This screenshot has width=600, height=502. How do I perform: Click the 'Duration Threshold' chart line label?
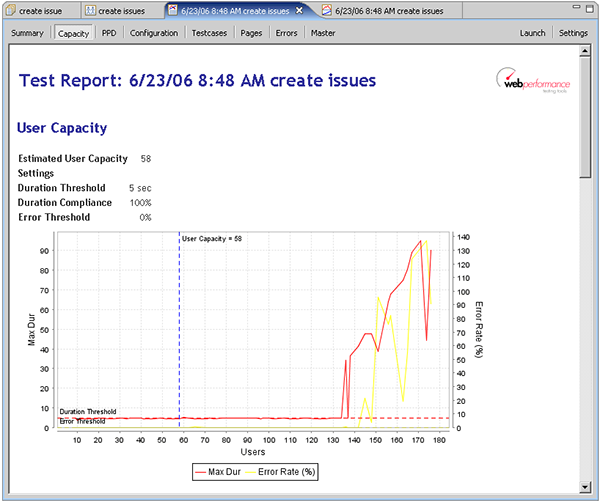(88, 412)
